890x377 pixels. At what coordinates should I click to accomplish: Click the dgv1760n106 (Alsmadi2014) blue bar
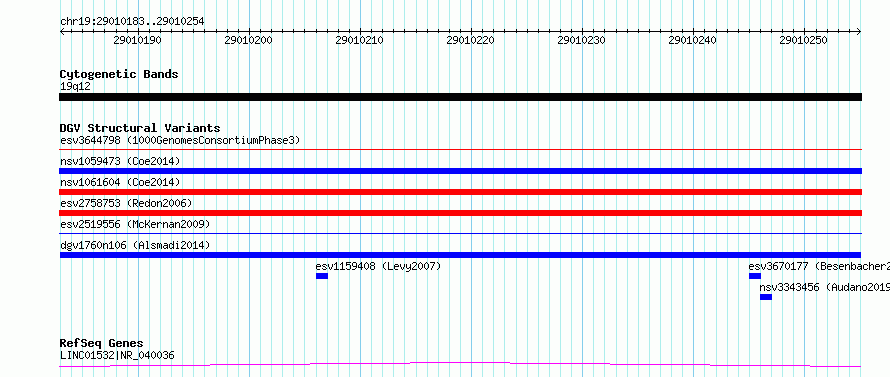pos(460,255)
